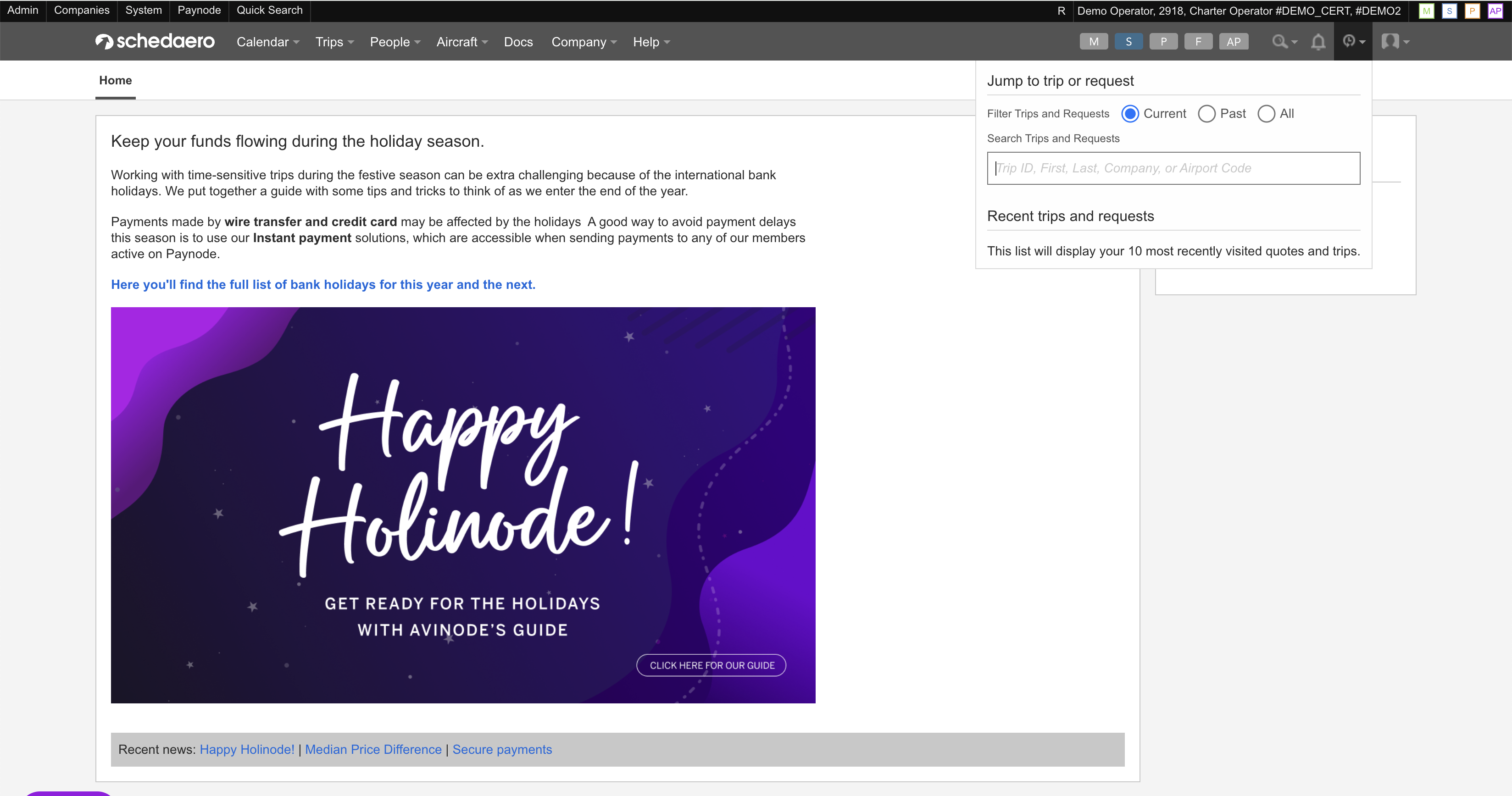The image size is (1512, 796).
Task: Click the orange P icon in top bar
Action: click(1472, 11)
